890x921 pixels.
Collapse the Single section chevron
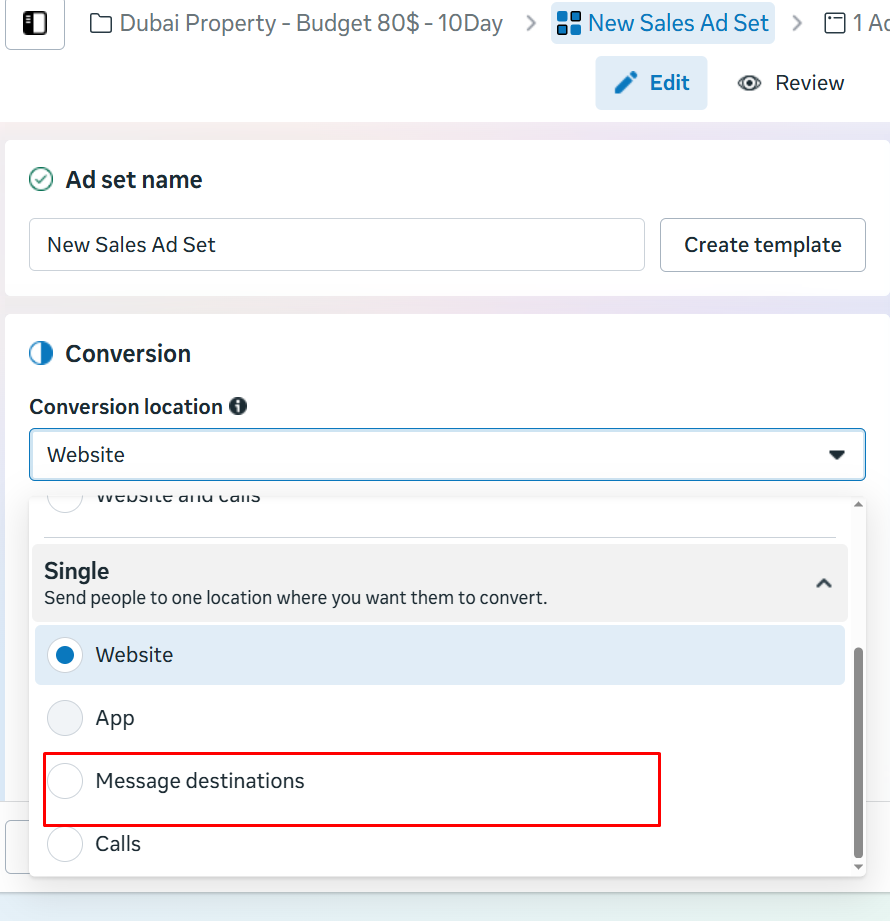(823, 583)
